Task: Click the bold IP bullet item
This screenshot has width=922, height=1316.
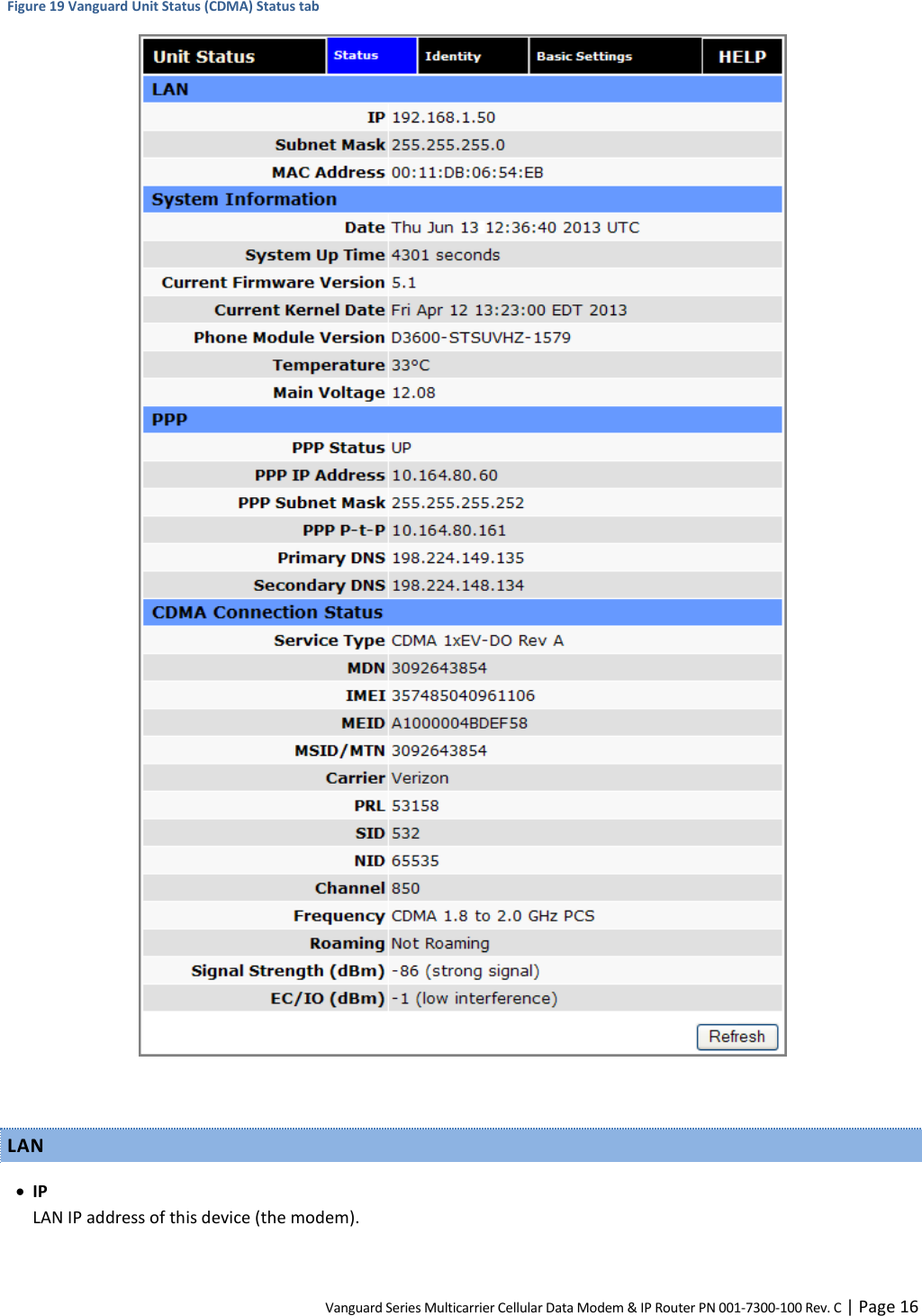Action: [40, 1191]
